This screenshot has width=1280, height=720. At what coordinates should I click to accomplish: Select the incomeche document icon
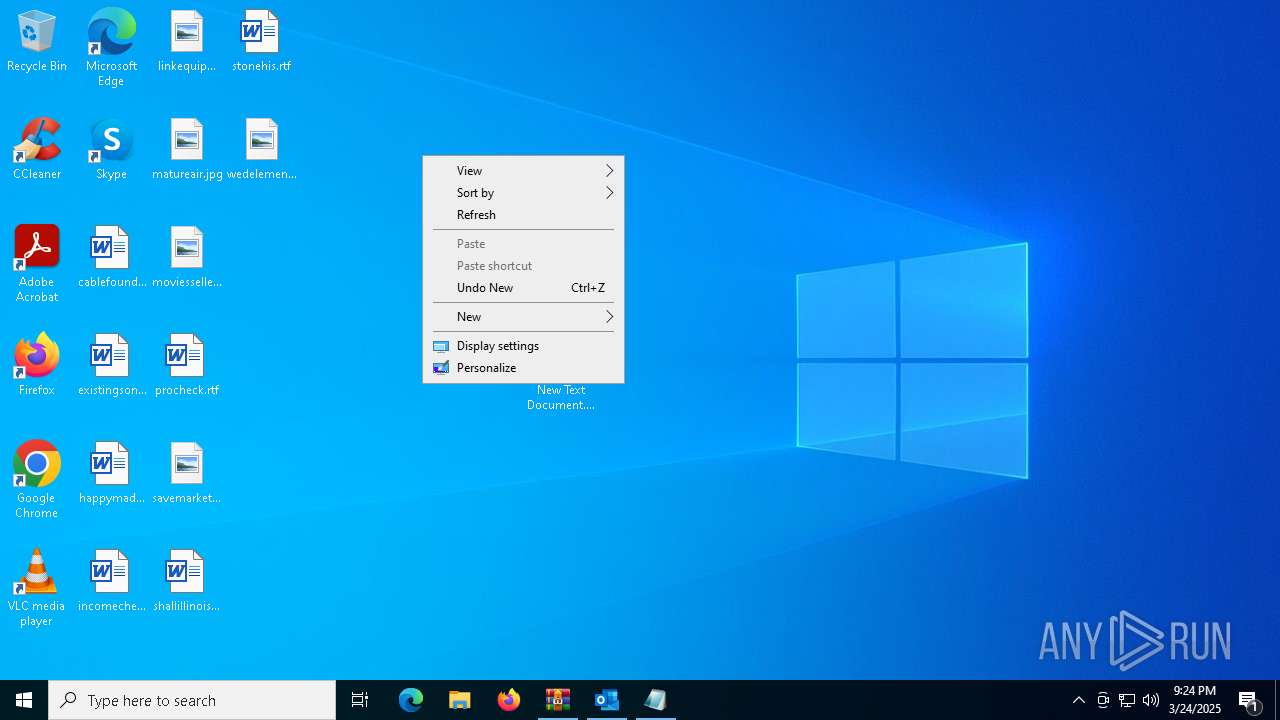point(111,582)
